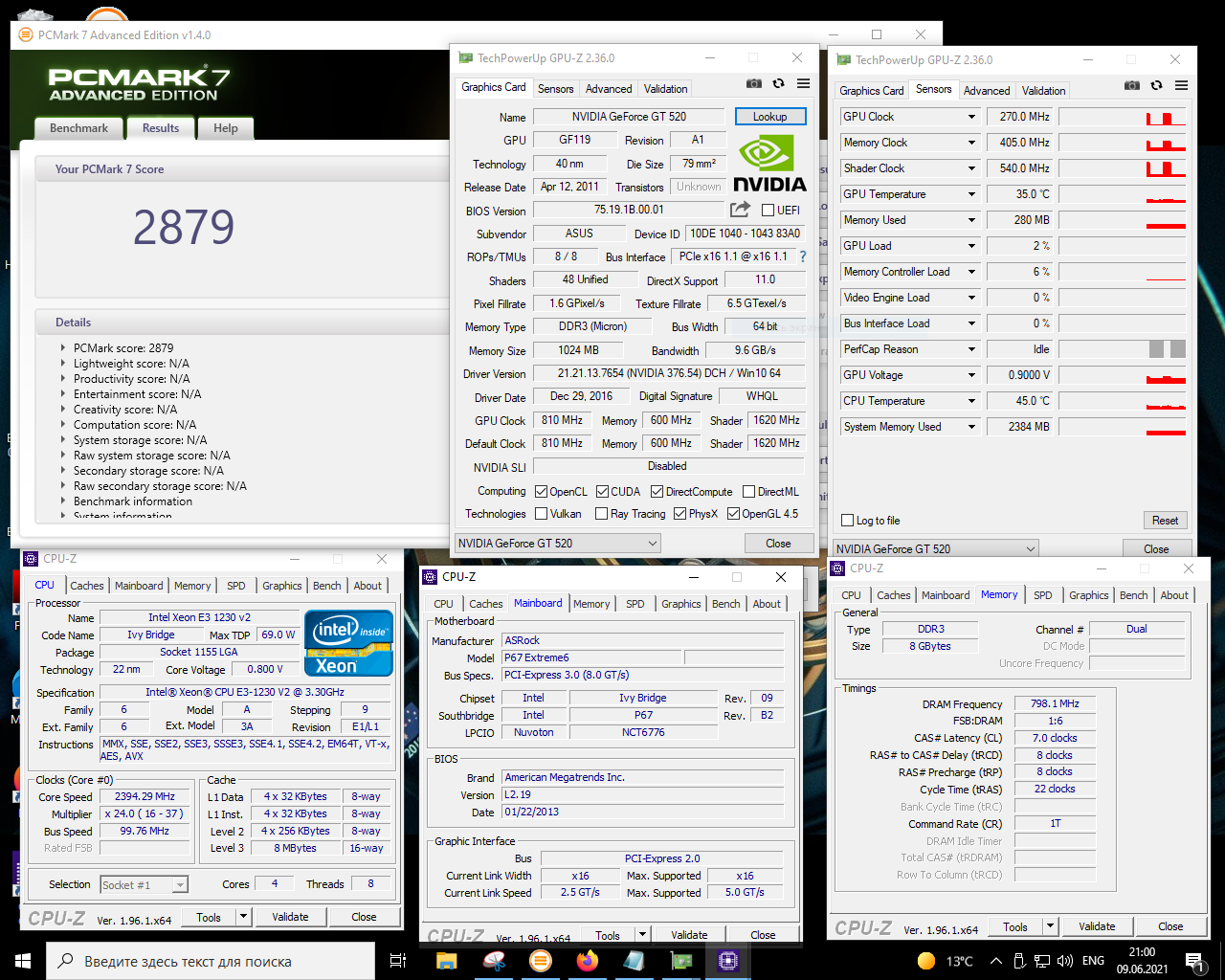Open Advanced tab in GPU-Z Graphics Card window
The image size is (1225, 980).
(609, 88)
